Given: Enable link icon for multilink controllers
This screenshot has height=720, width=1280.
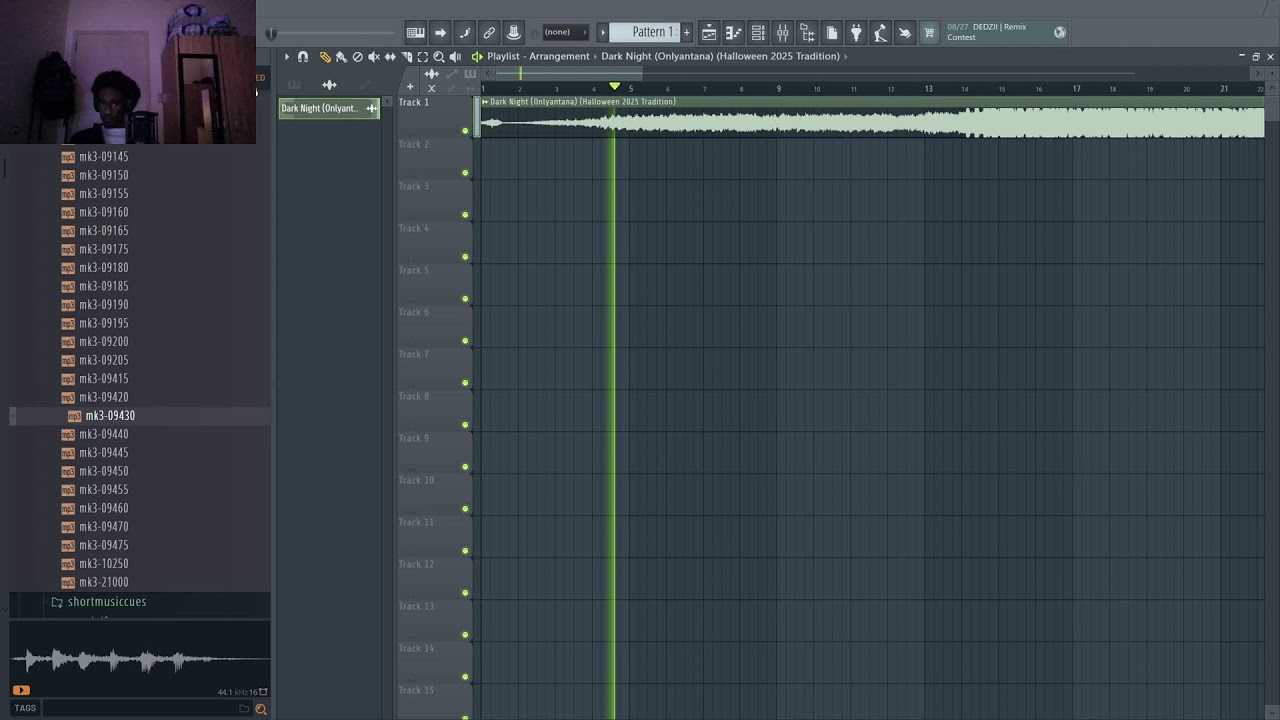Looking at the screenshot, I should click(489, 32).
